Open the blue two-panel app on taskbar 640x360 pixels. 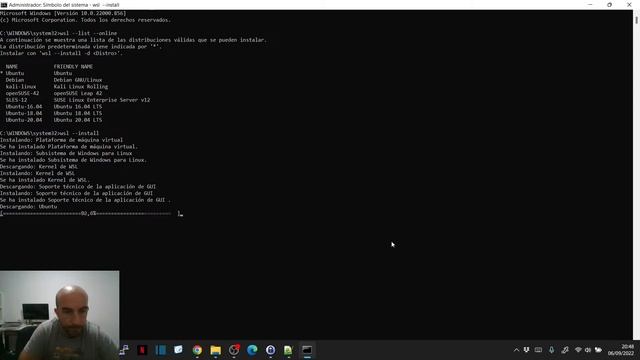[160, 350]
